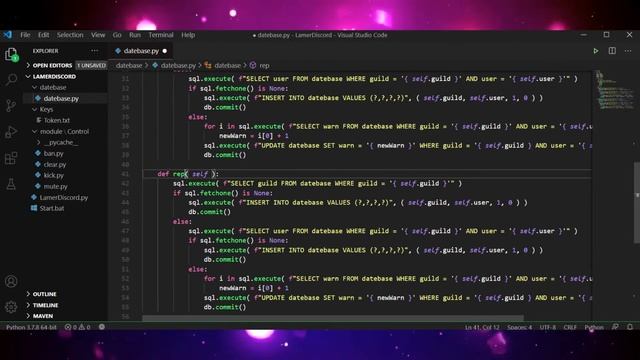This screenshot has height=360, width=640.
Task: Collapse the LAMERDISCORD root folder
Action: tap(65, 76)
